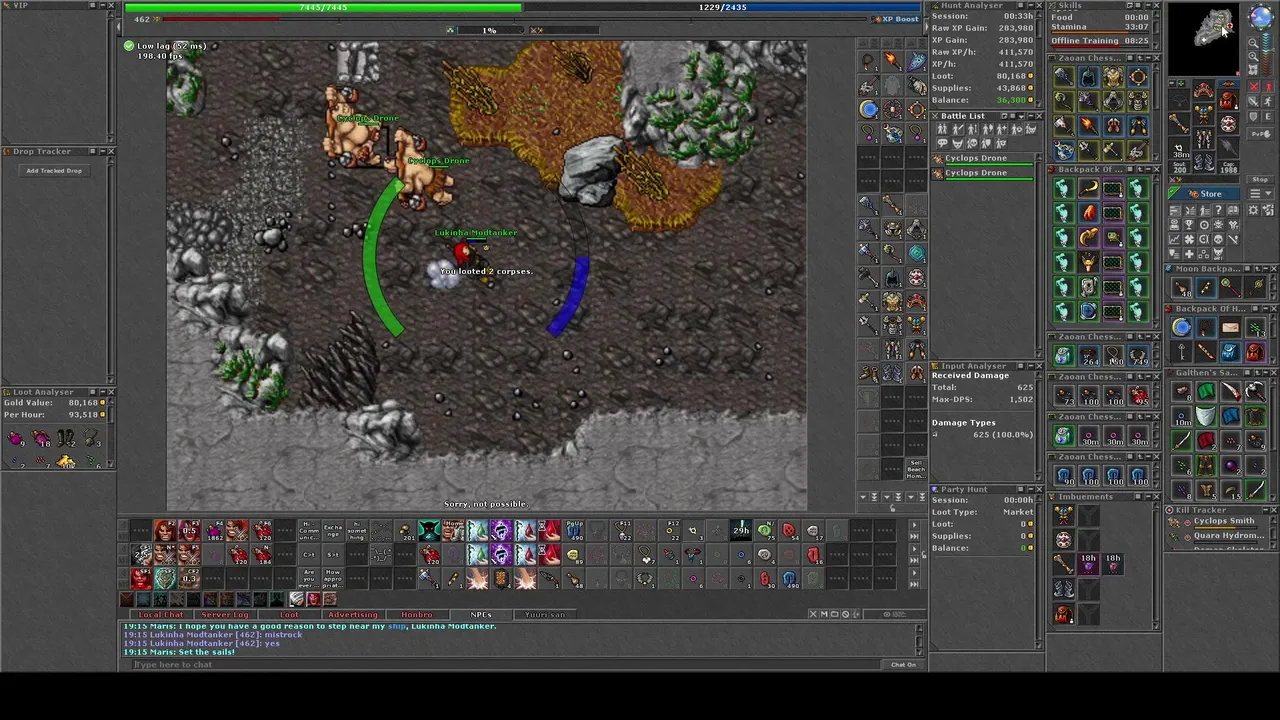The width and height of the screenshot is (1280, 720).
Task: Expand equipment panel with green plus button
Action: pos(1181,83)
